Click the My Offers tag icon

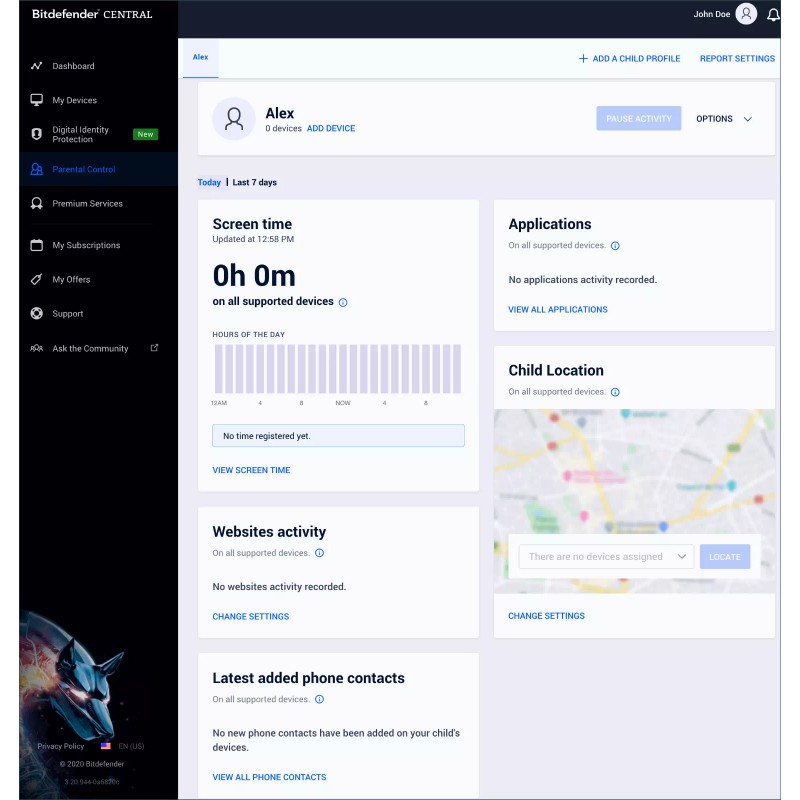point(37,279)
